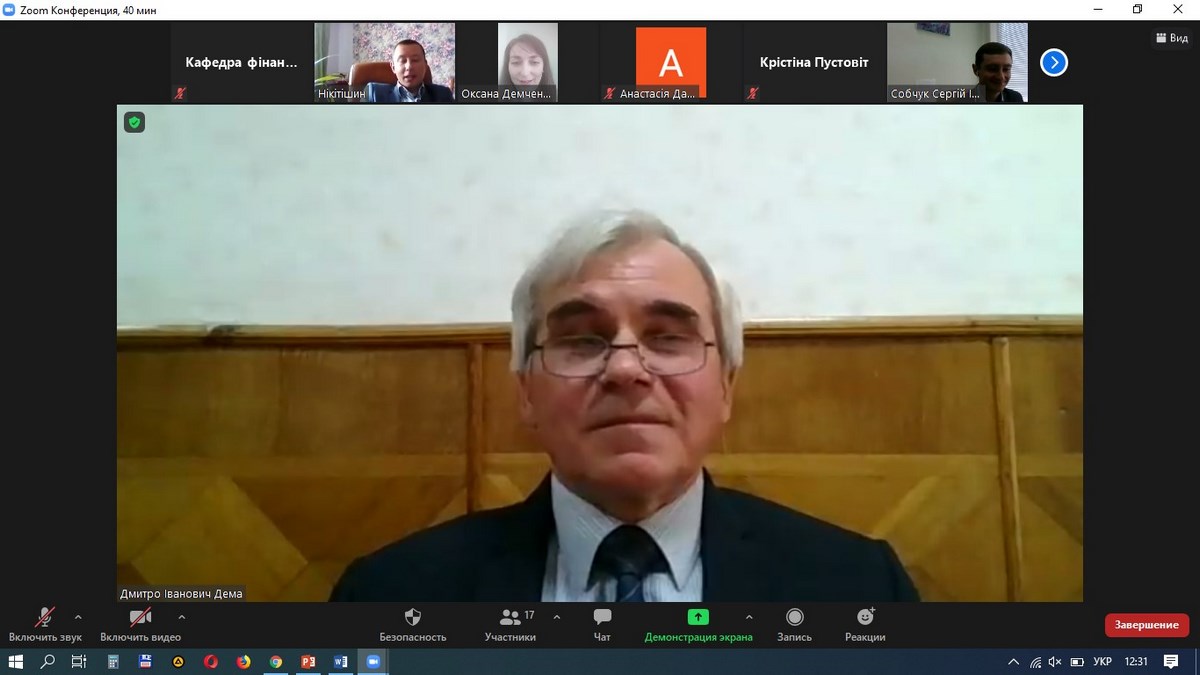Select Собчук Сергій video thumbnail
Viewport: 1200px width, 675px height.
point(957,62)
